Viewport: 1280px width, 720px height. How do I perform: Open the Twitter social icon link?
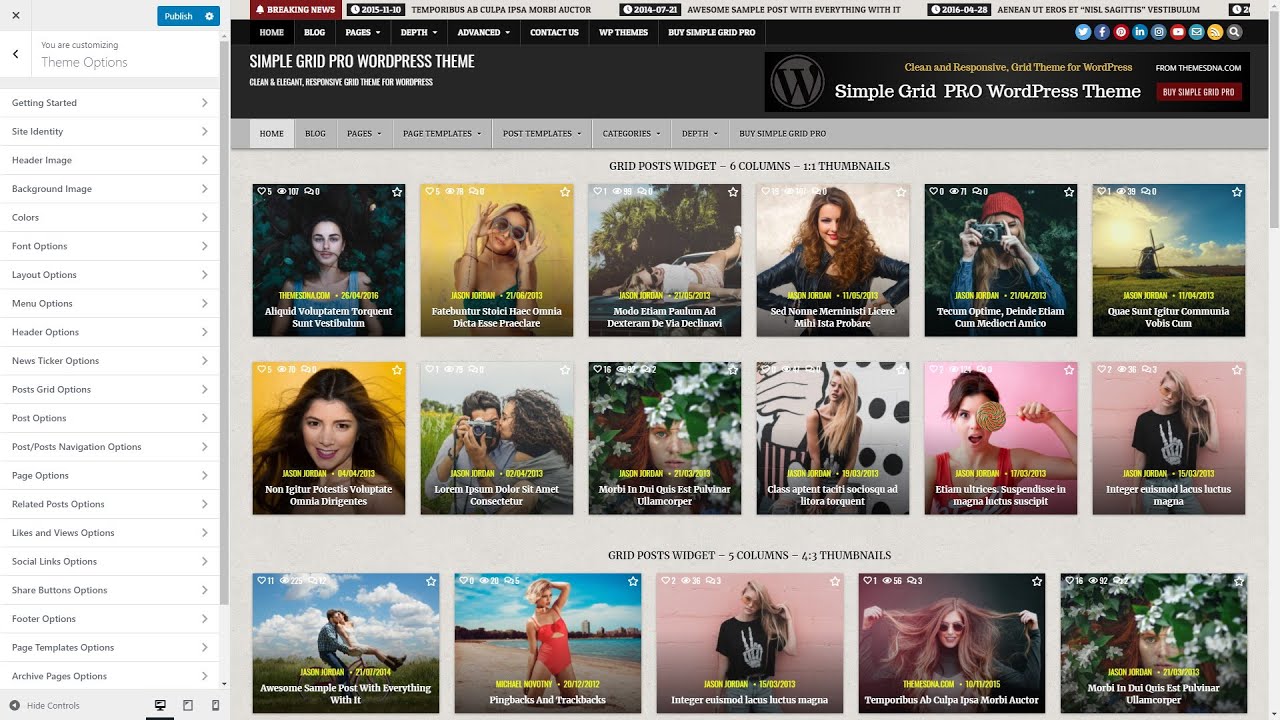(1083, 32)
